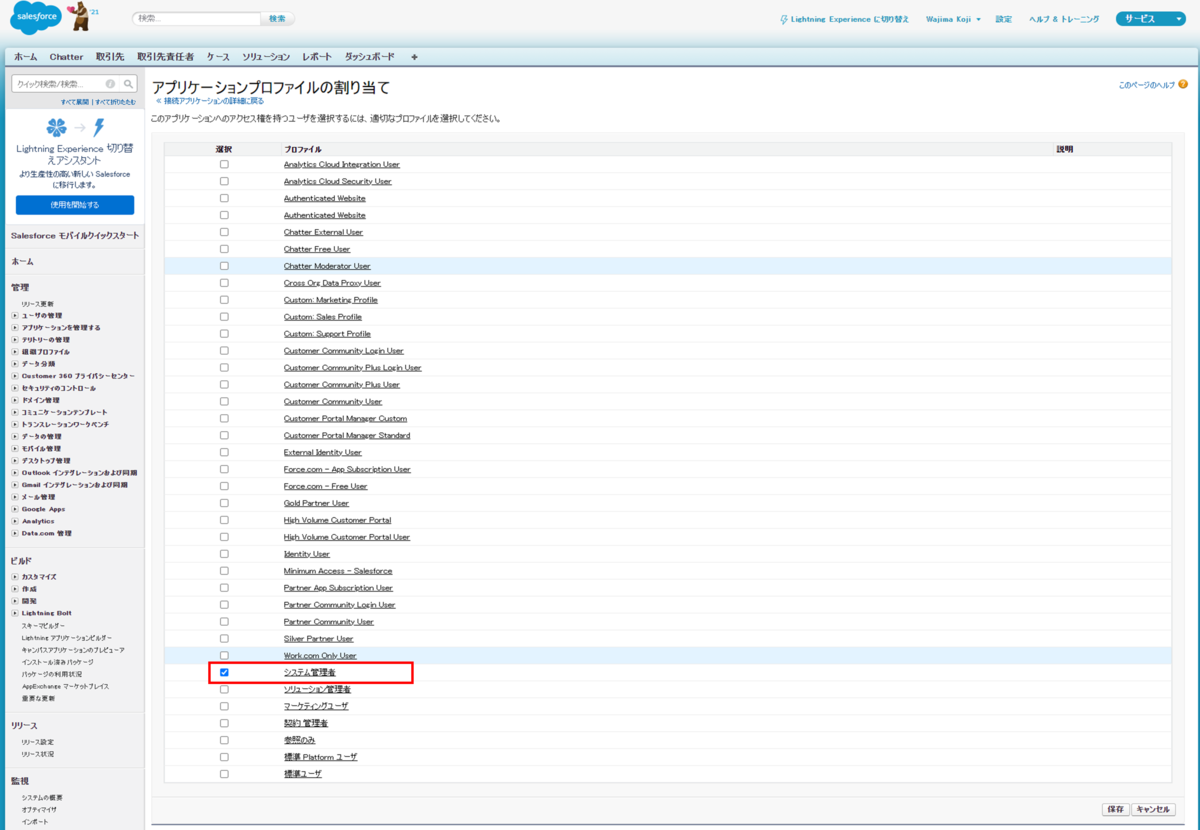Click the lightning bolt icon in Lightning assistant panel

click(98, 127)
